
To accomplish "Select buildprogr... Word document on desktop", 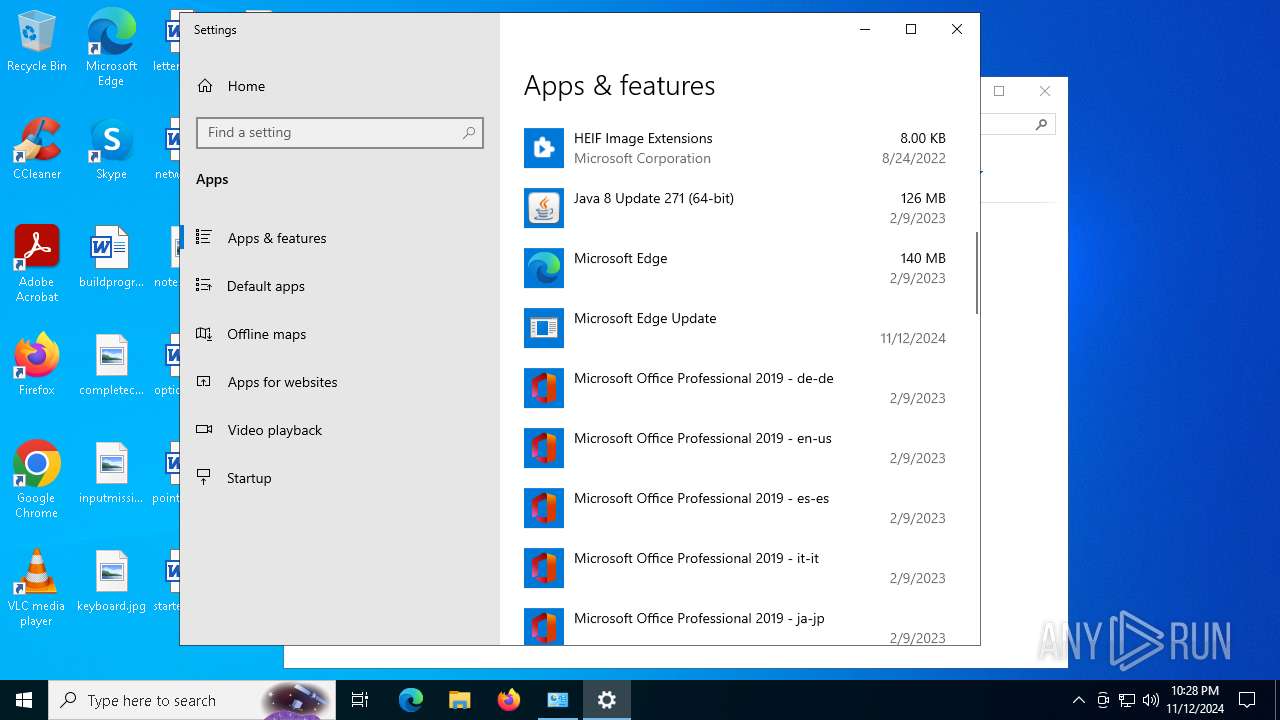I will click(111, 256).
